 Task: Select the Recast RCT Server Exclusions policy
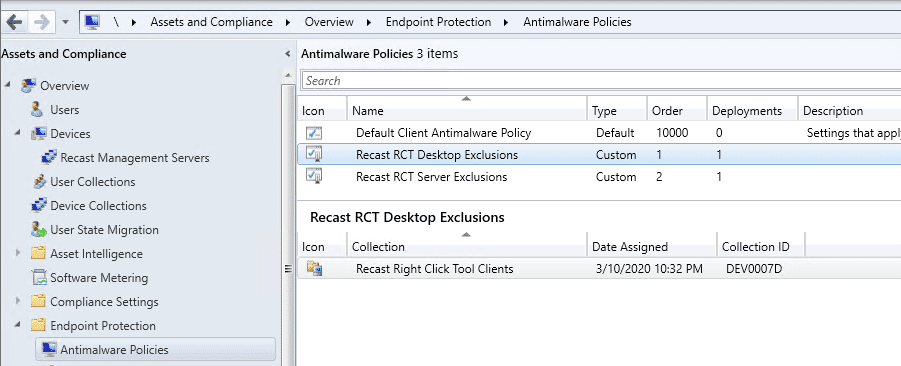click(599, 176)
